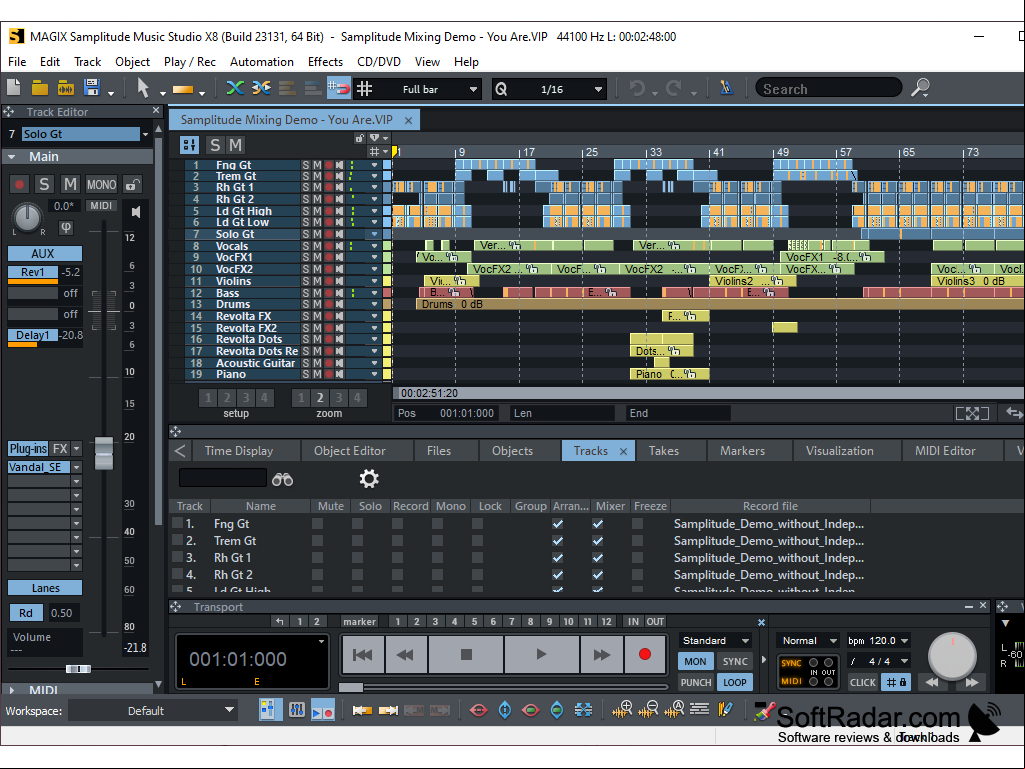Open the Full bar grid dropdown

click(473, 89)
